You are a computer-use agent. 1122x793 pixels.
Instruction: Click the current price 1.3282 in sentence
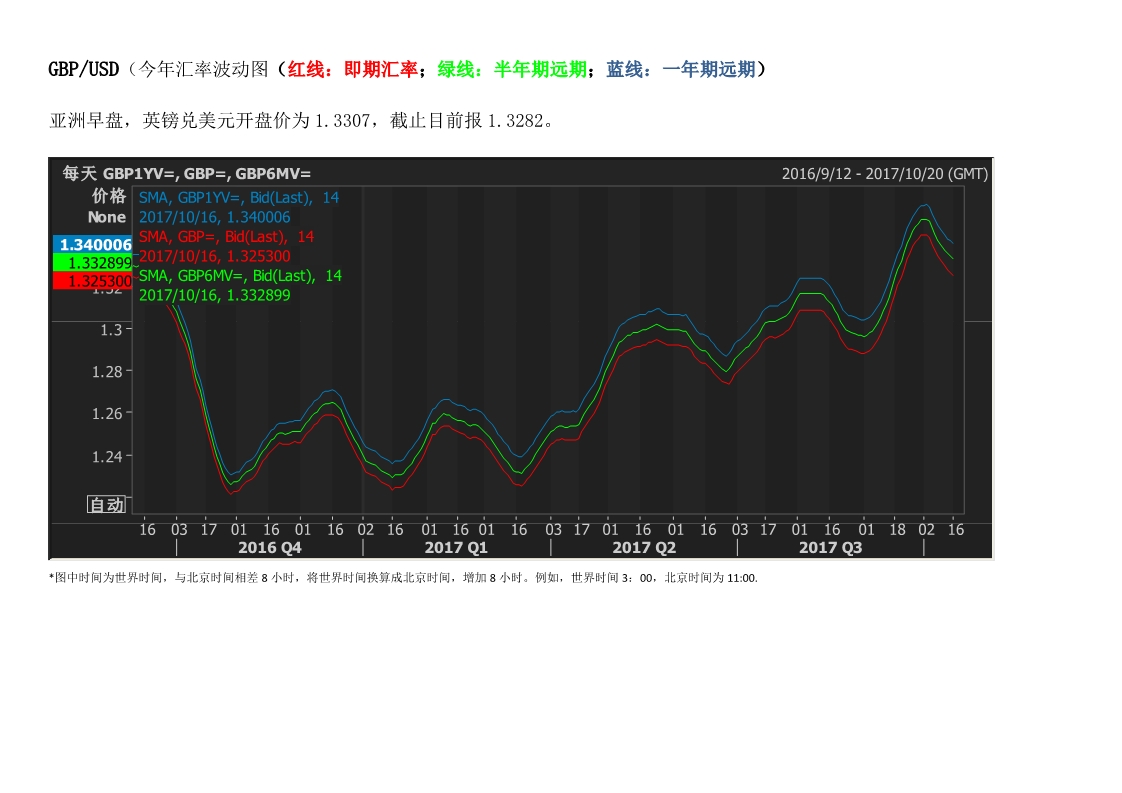(515, 121)
